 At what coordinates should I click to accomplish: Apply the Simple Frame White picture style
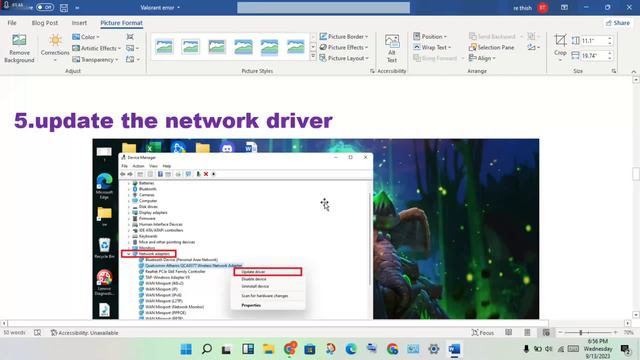164,47
